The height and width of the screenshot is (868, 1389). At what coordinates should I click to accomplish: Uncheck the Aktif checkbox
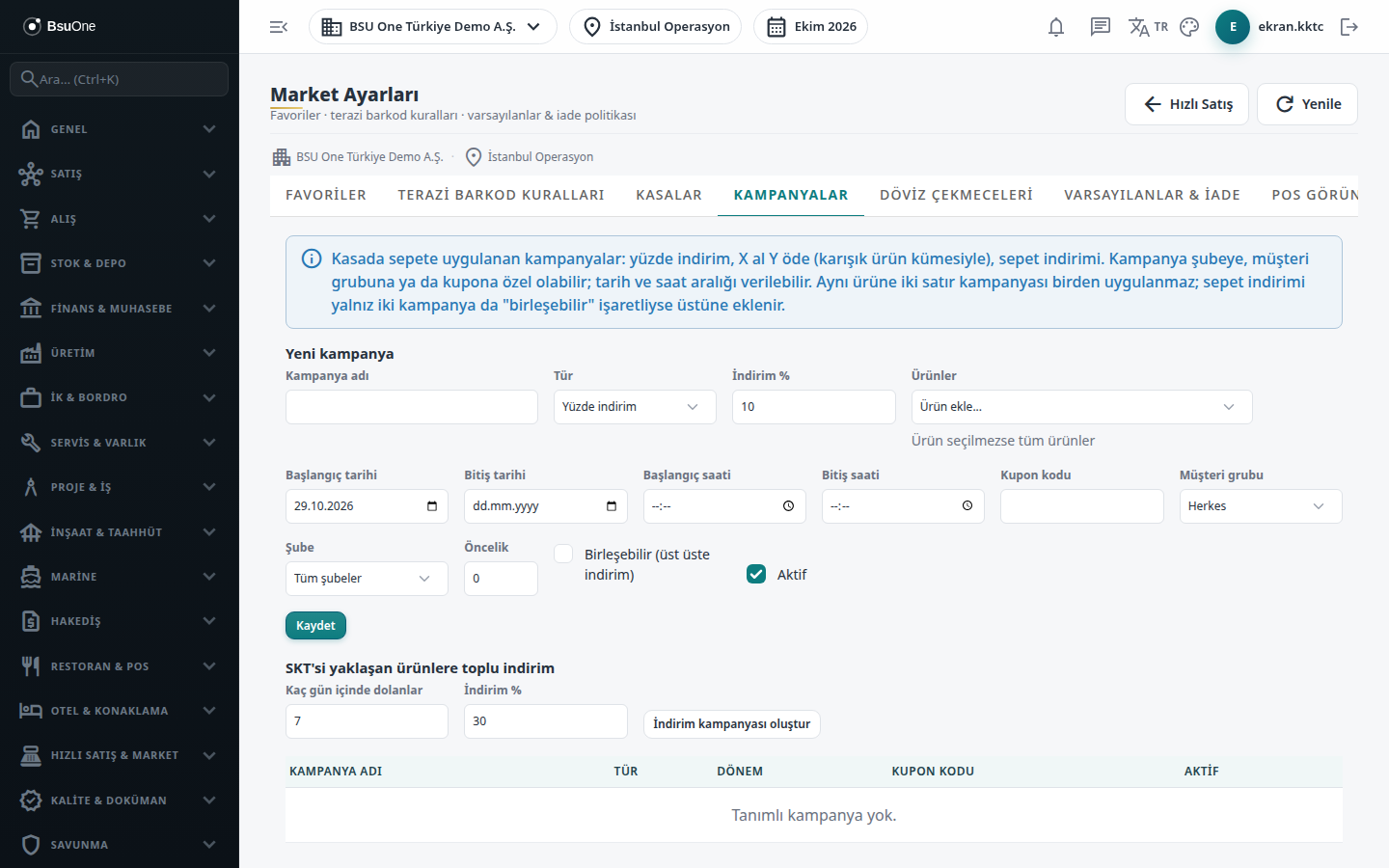click(756, 574)
